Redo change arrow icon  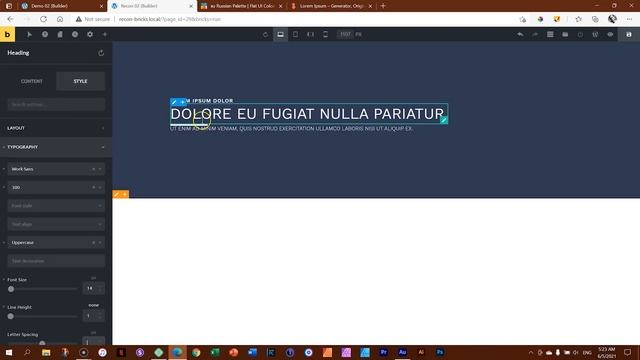click(x=535, y=35)
